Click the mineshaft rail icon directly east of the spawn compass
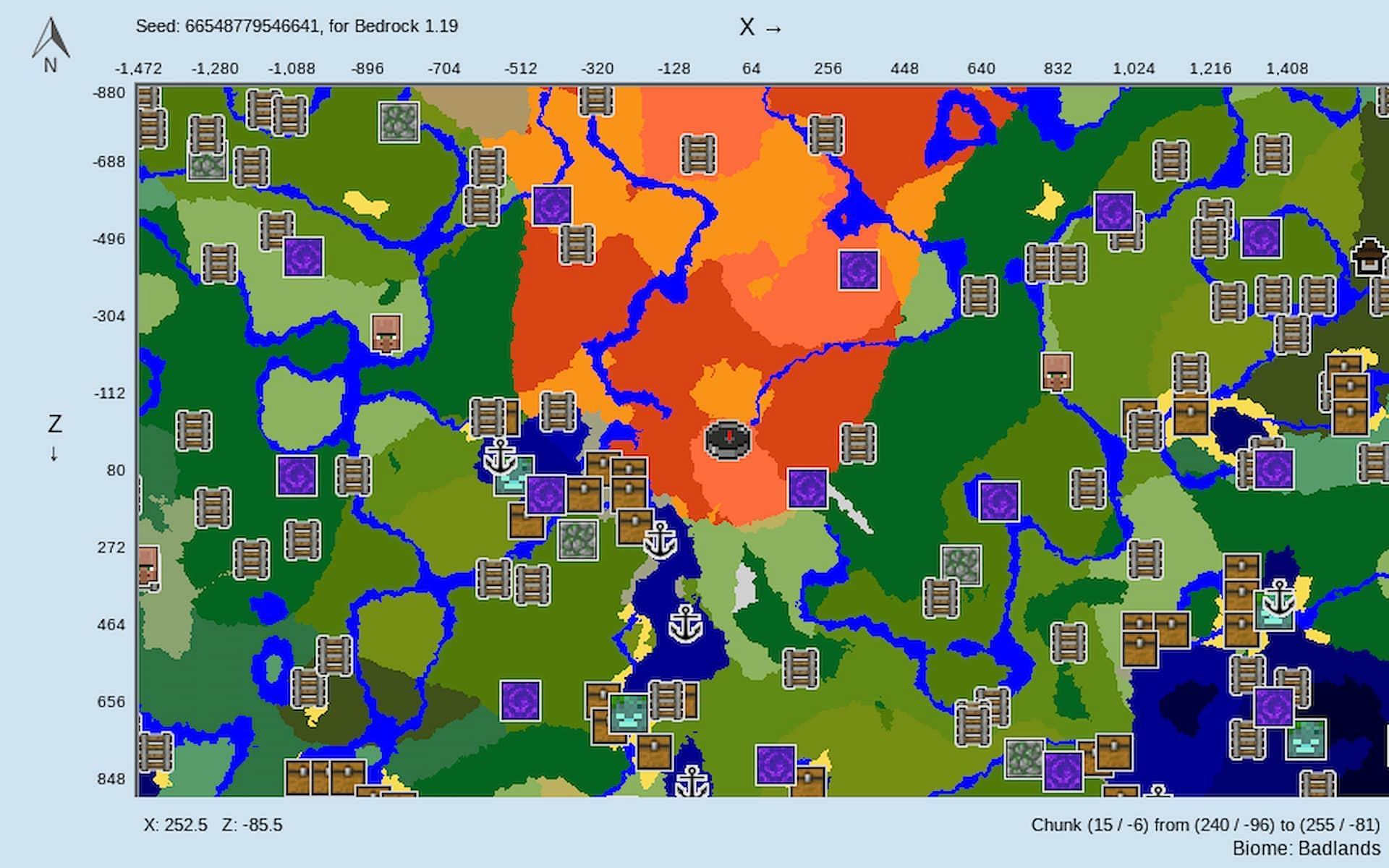The width and height of the screenshot is (1389, 868). click(858, 443)
